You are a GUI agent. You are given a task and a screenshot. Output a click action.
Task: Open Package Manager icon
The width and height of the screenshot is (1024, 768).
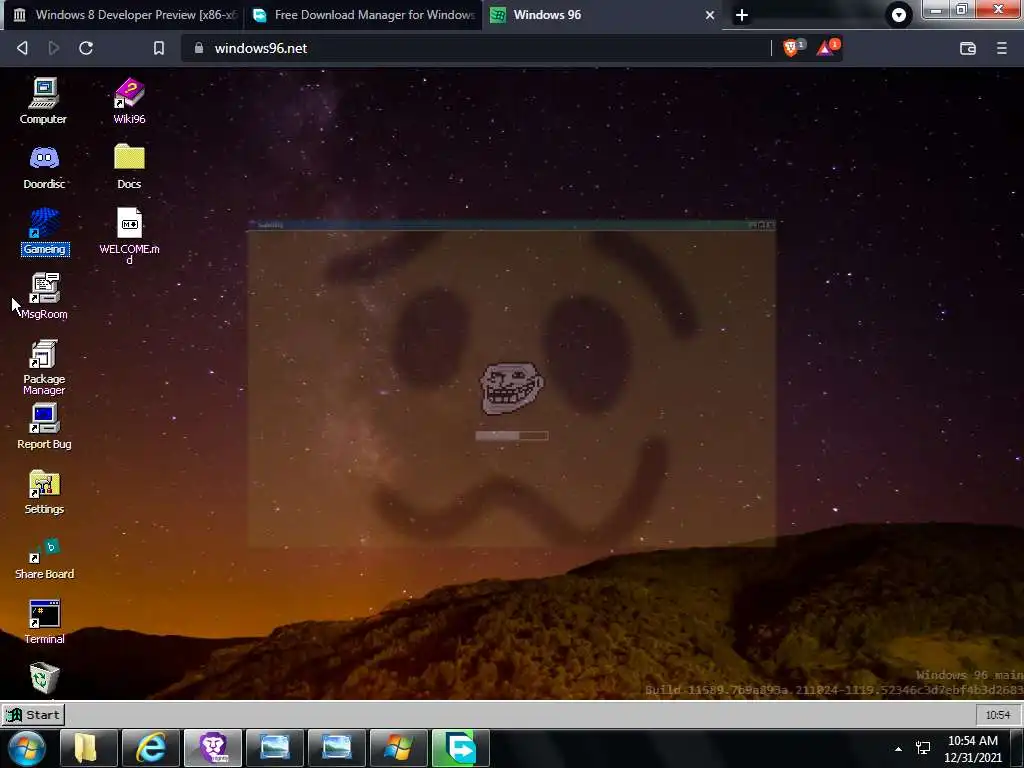pos(44,366)
